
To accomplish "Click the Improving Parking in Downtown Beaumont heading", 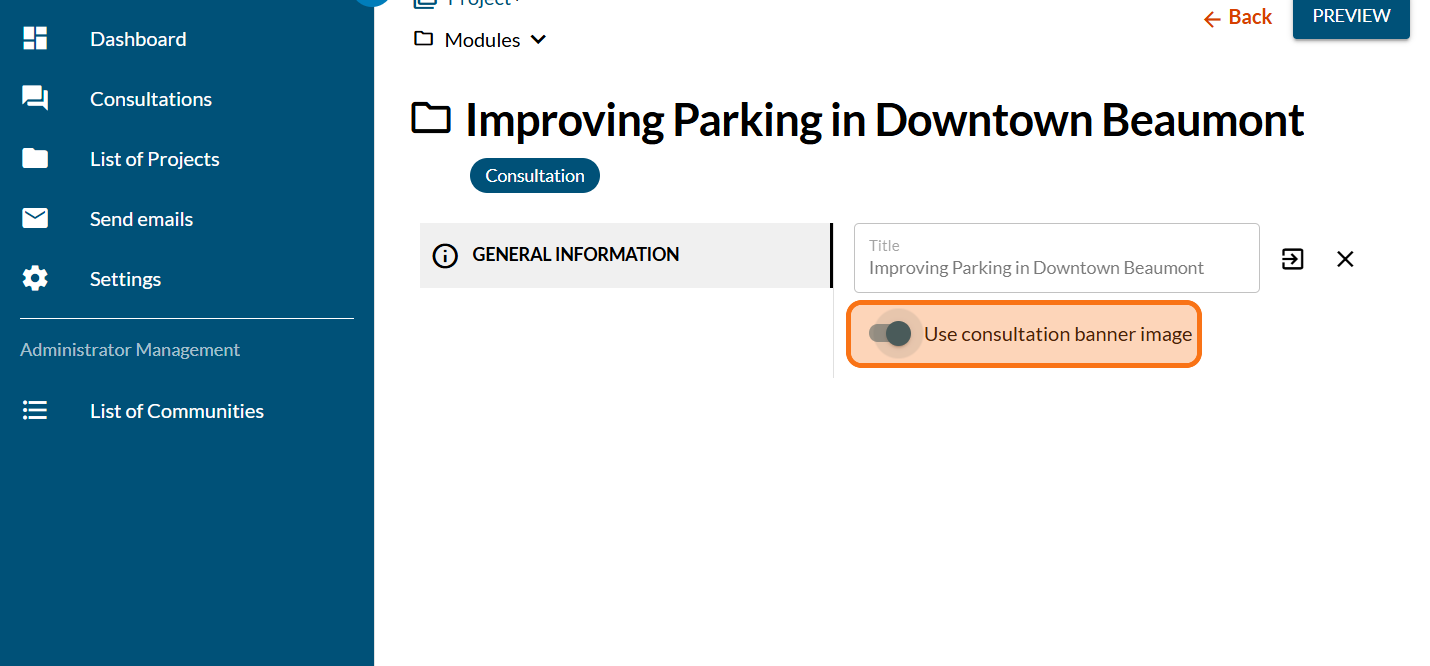I will pyautogui.click(x=884, y=120).
